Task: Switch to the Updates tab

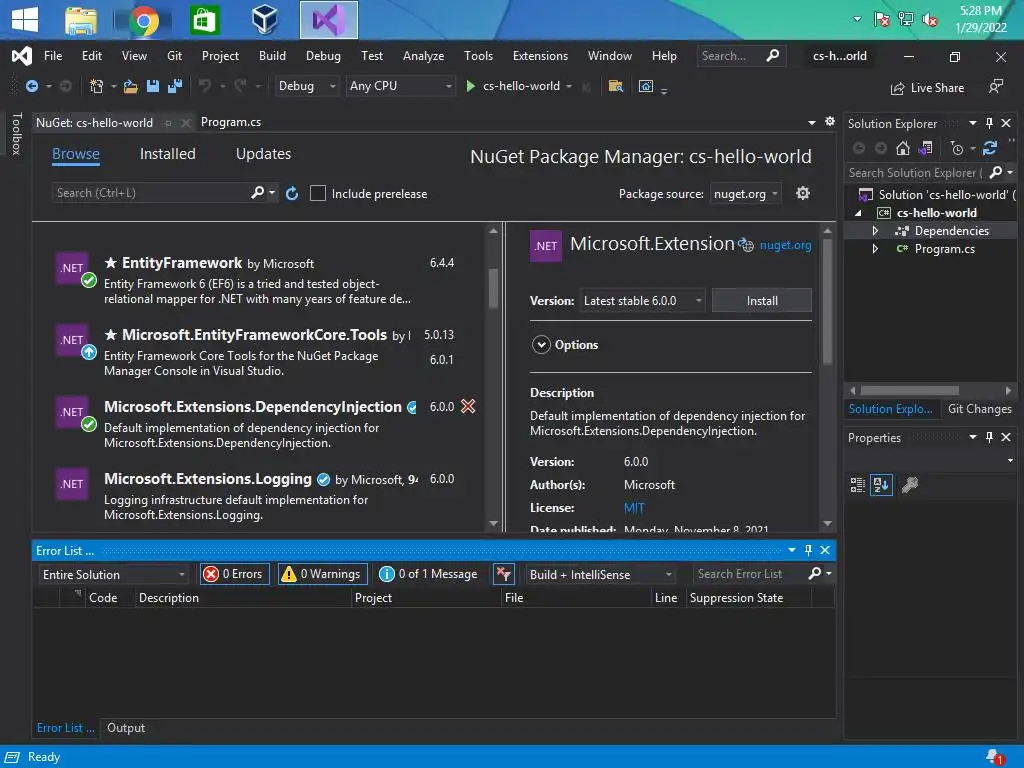Action: click(x=263, y=153)
